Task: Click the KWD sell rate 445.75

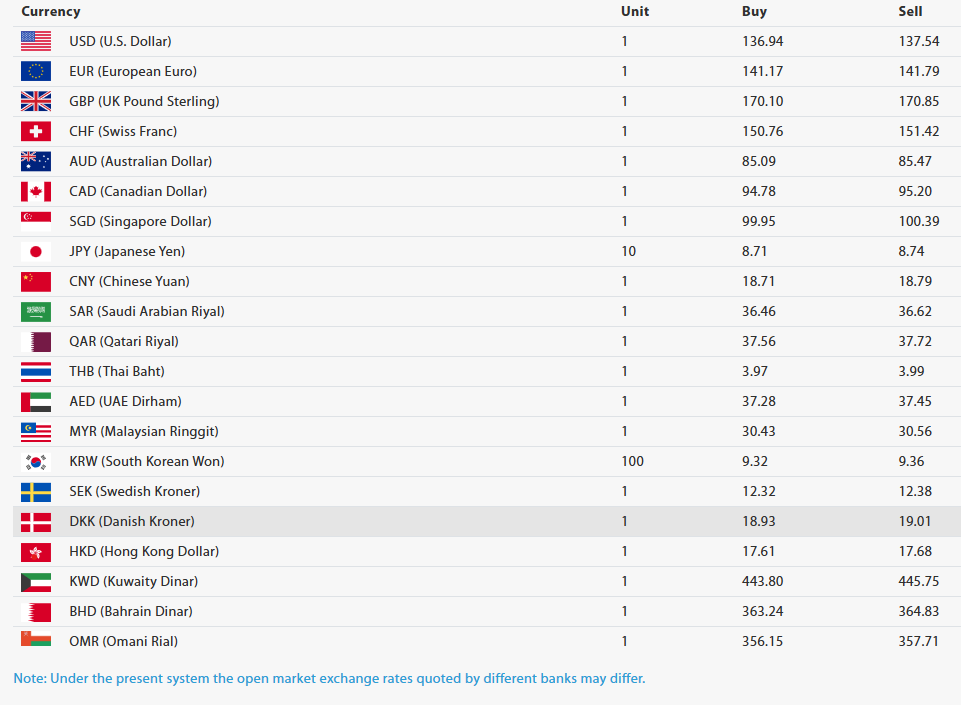Action: pos(919,581)
